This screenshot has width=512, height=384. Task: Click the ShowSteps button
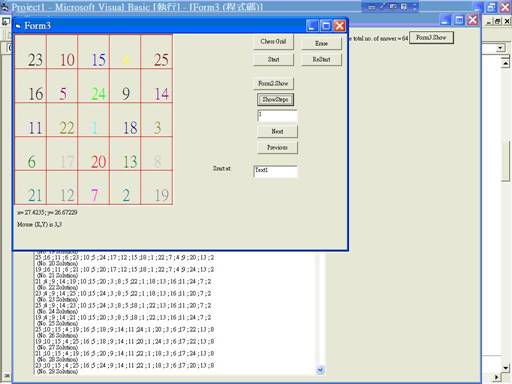pos(275,99)
